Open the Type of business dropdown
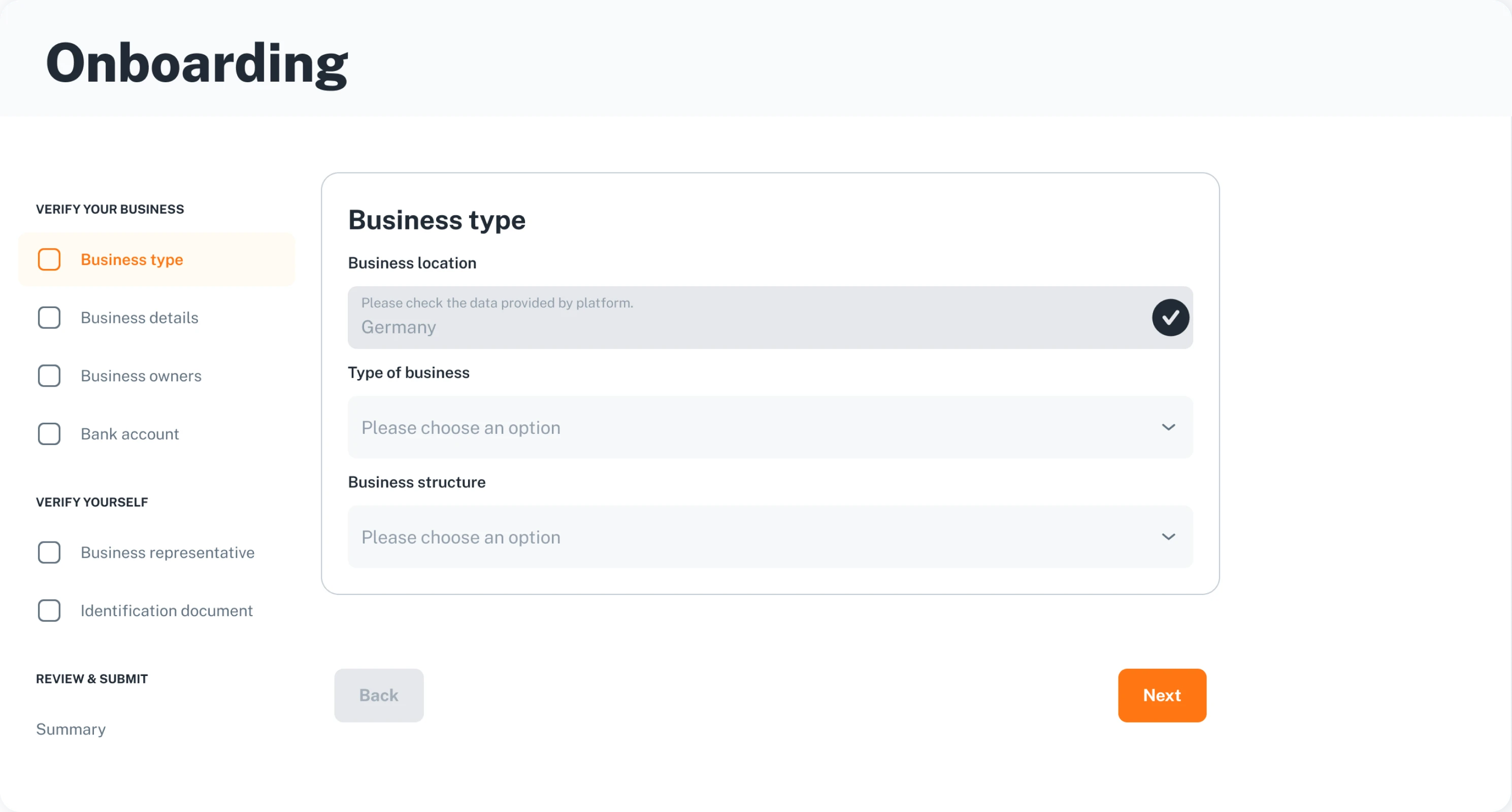The image size is (1512, 812). pos(770,427)
